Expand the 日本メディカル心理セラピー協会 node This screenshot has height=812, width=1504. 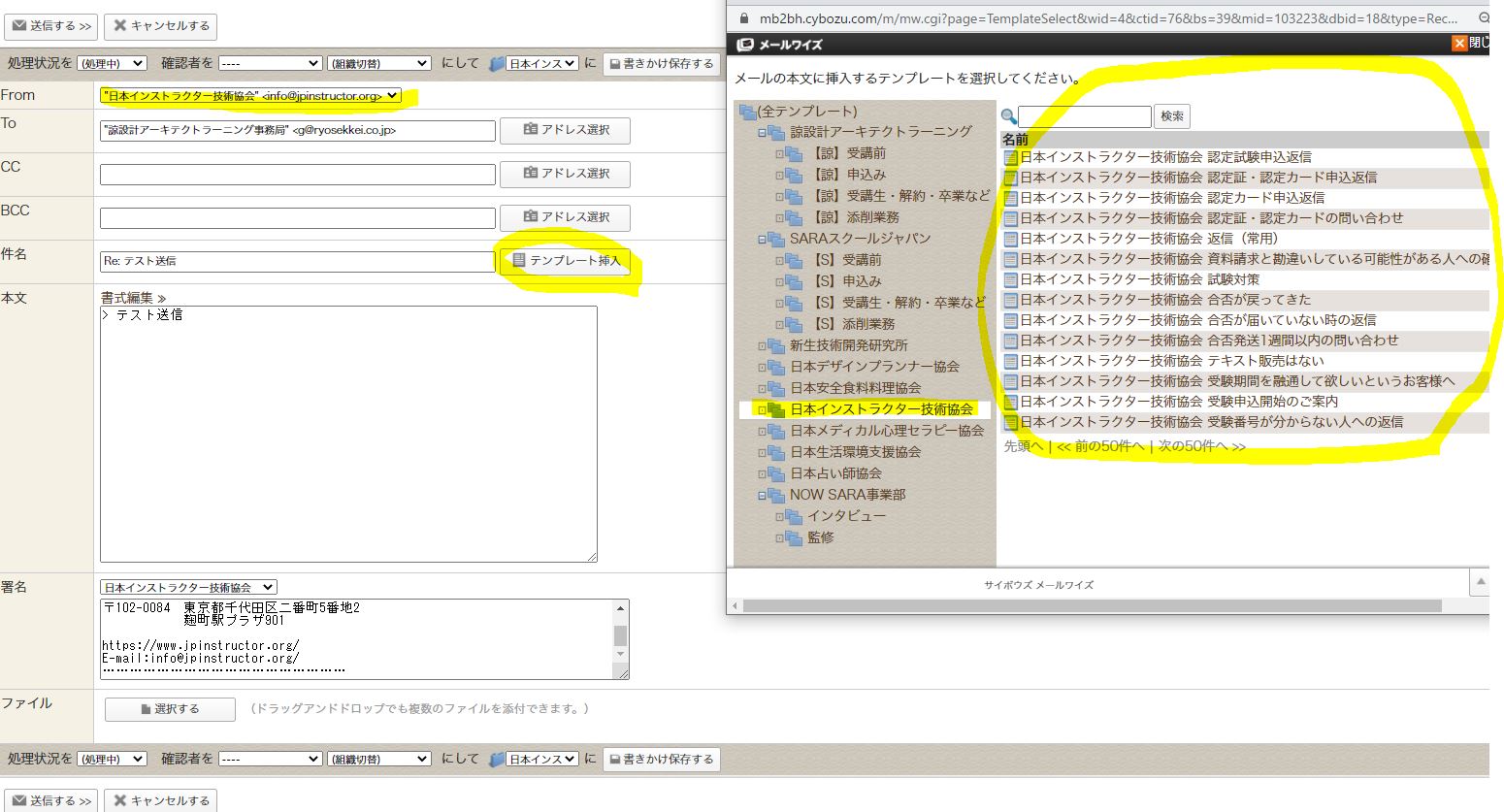tap(762, 431)
